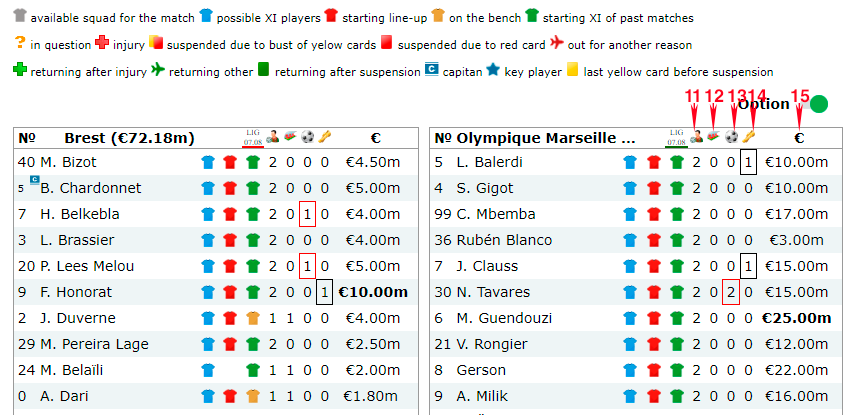Click N. Tavares's boxed goals value 2
The image size is (846, 415).
coord(730,293)
